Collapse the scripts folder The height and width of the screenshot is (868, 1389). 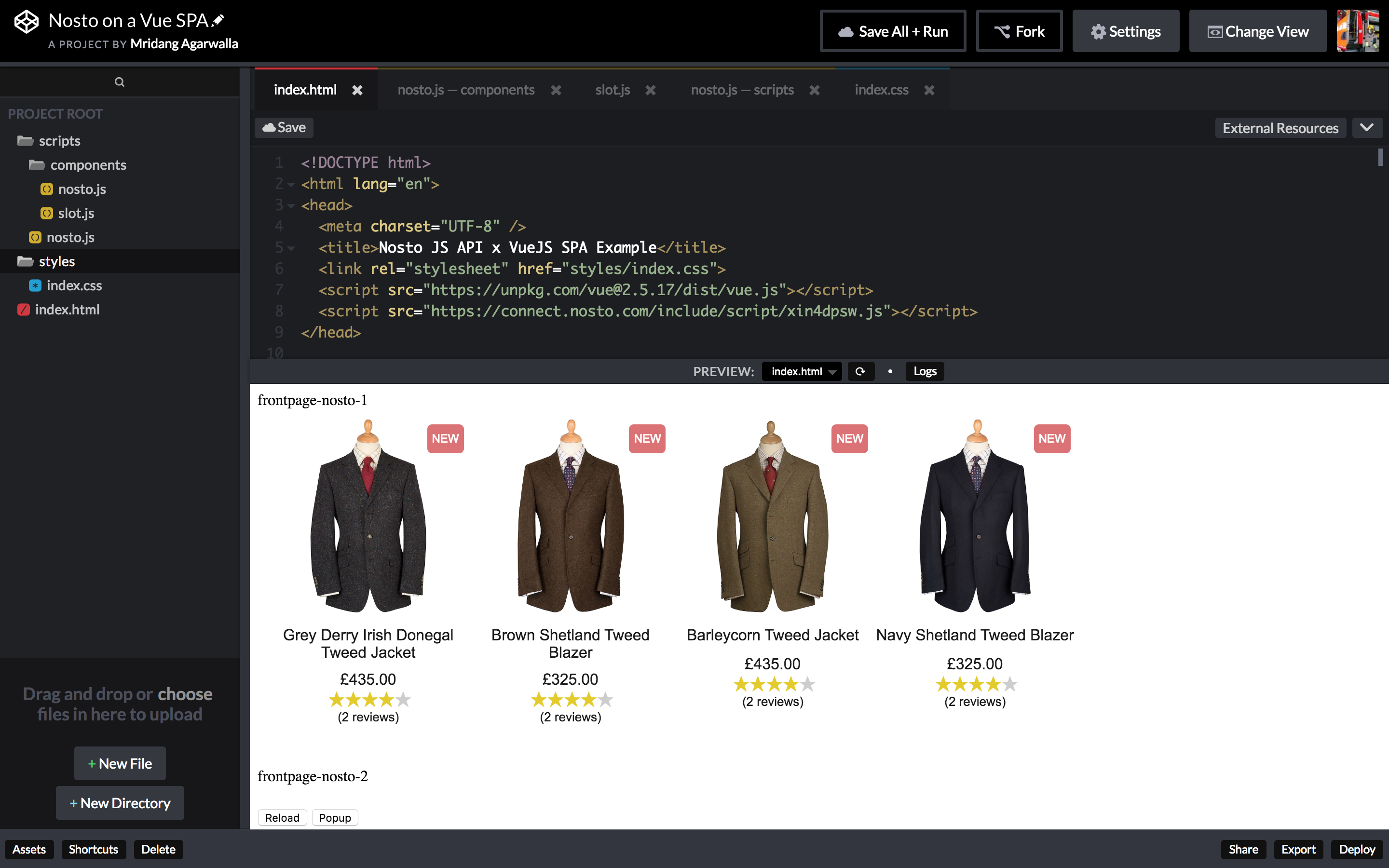click(x=49, y=141)
